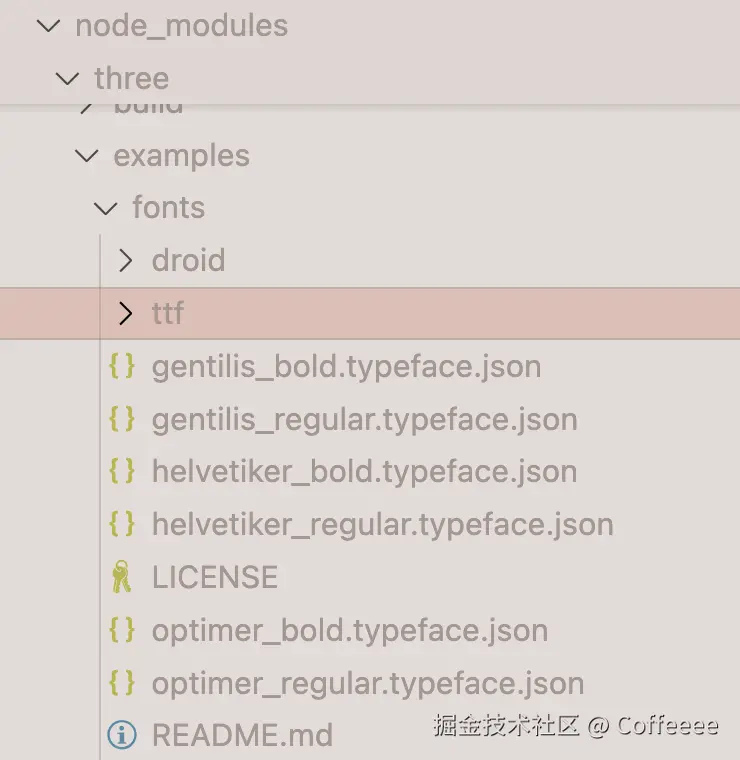This screenshot has height=760, width=740.
Task: Open README.md in the editor
Action: 242,736
